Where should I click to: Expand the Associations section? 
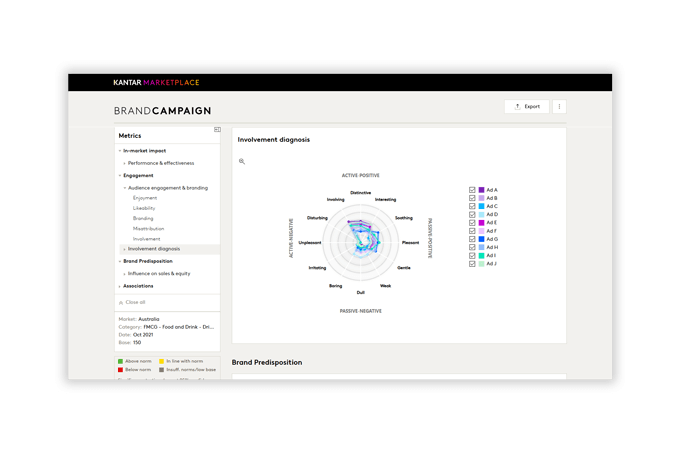point(119,286)
